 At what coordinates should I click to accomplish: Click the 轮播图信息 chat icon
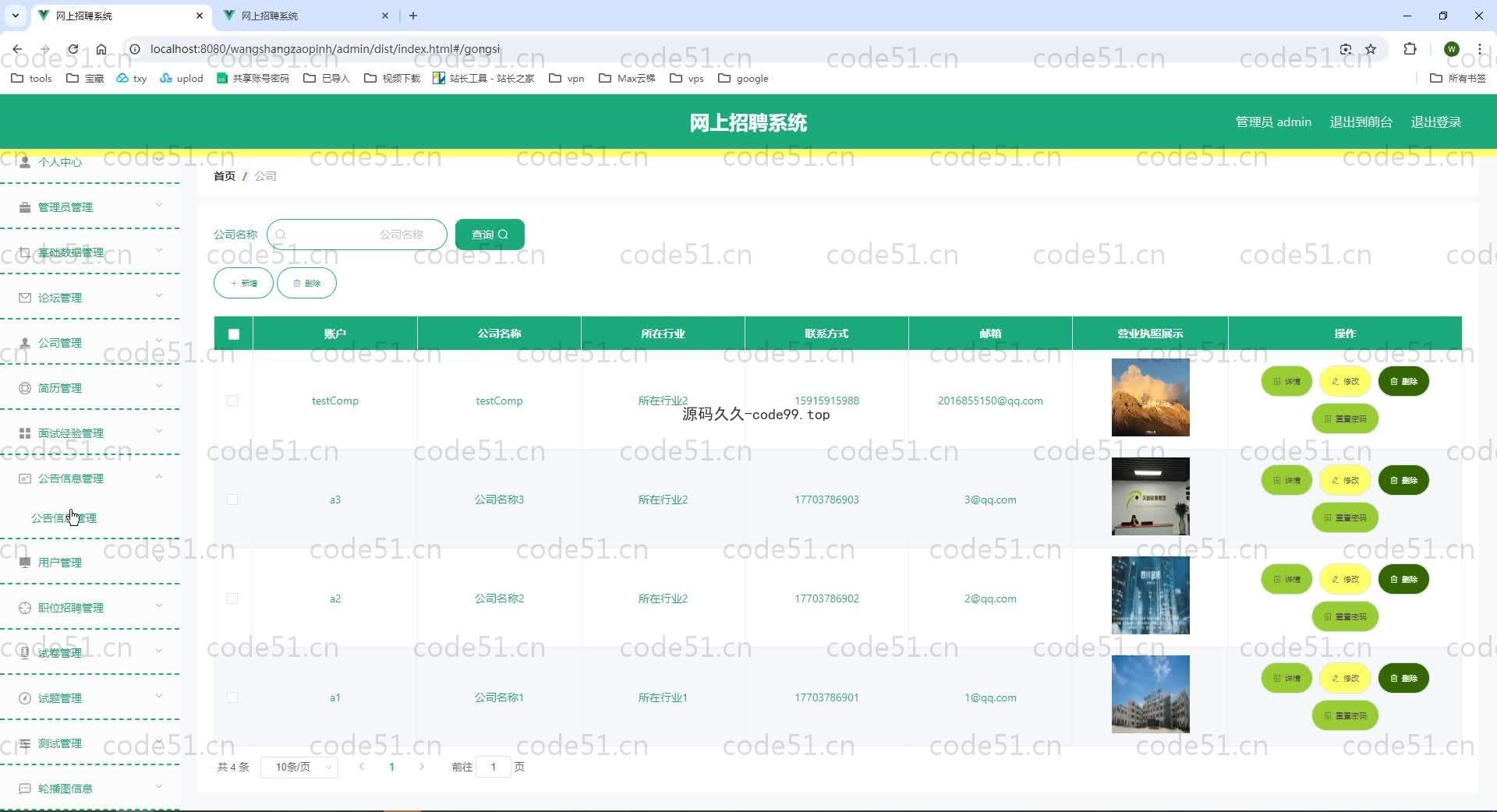[x=25, y=789]
